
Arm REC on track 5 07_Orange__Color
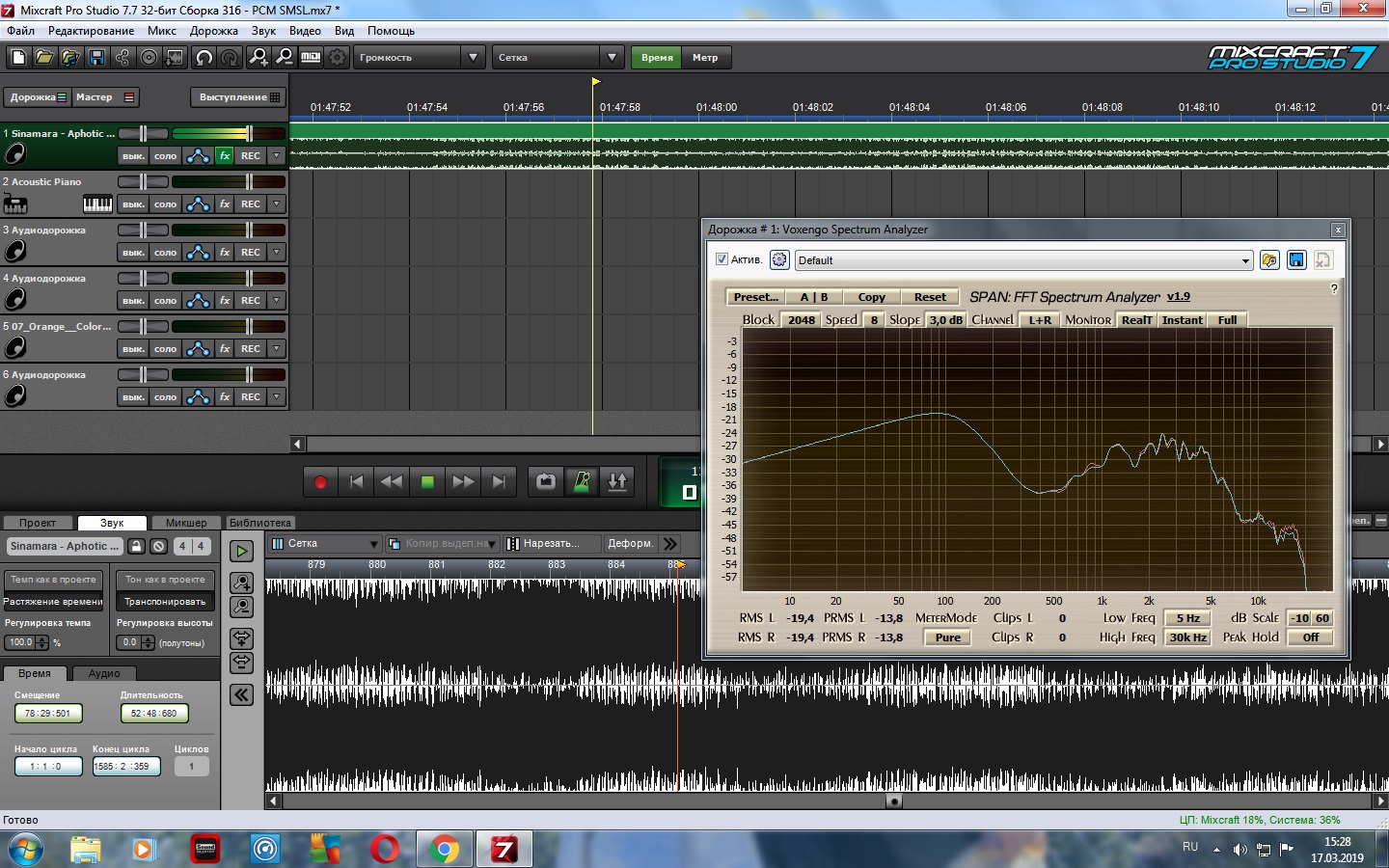click(x=251, y=348)
